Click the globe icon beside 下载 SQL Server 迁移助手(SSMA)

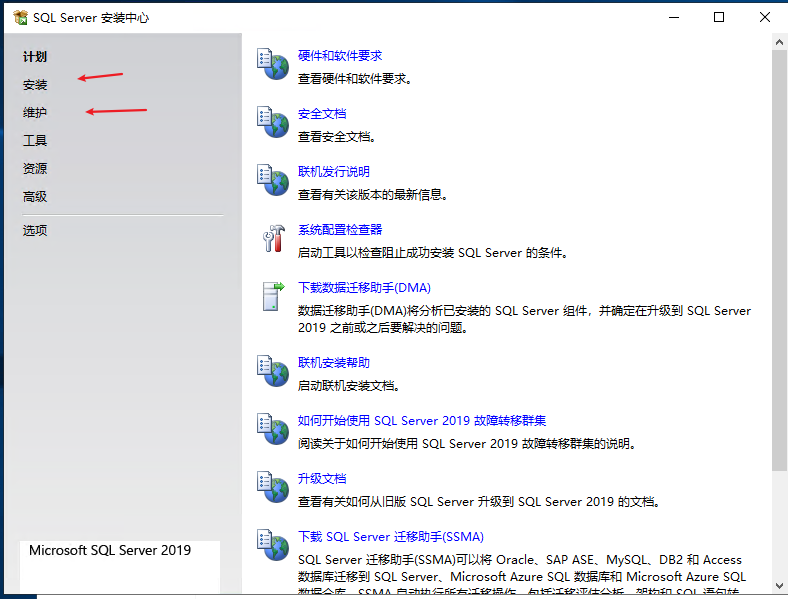(x=273, y=545)
